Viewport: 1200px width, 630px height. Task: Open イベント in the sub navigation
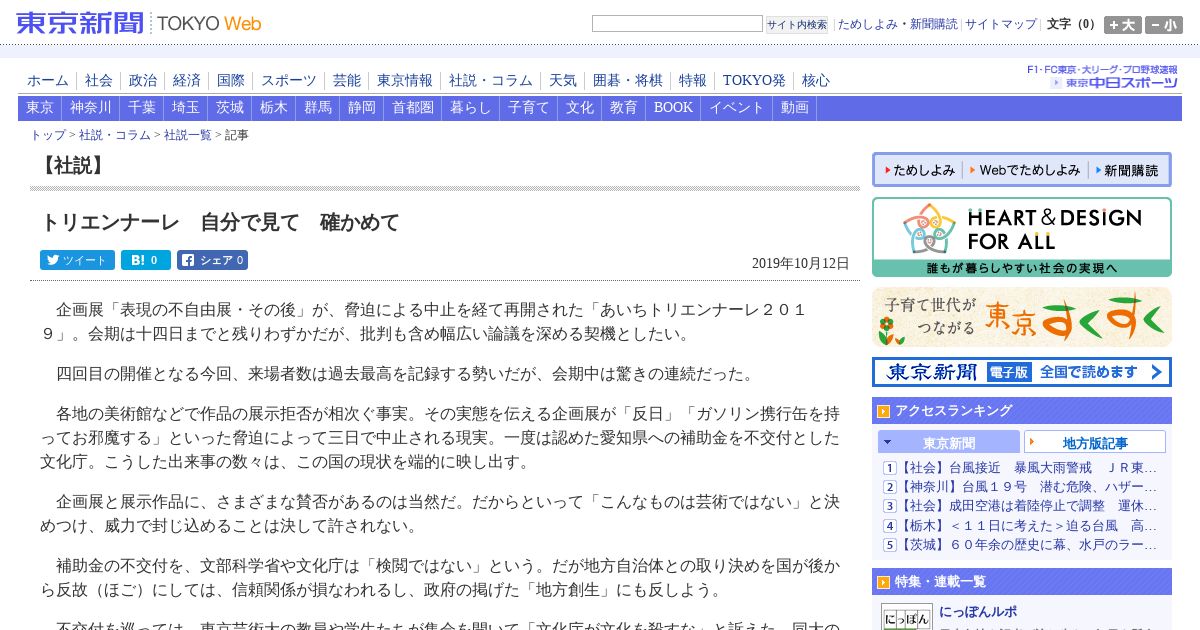click(x=737, y=108)
